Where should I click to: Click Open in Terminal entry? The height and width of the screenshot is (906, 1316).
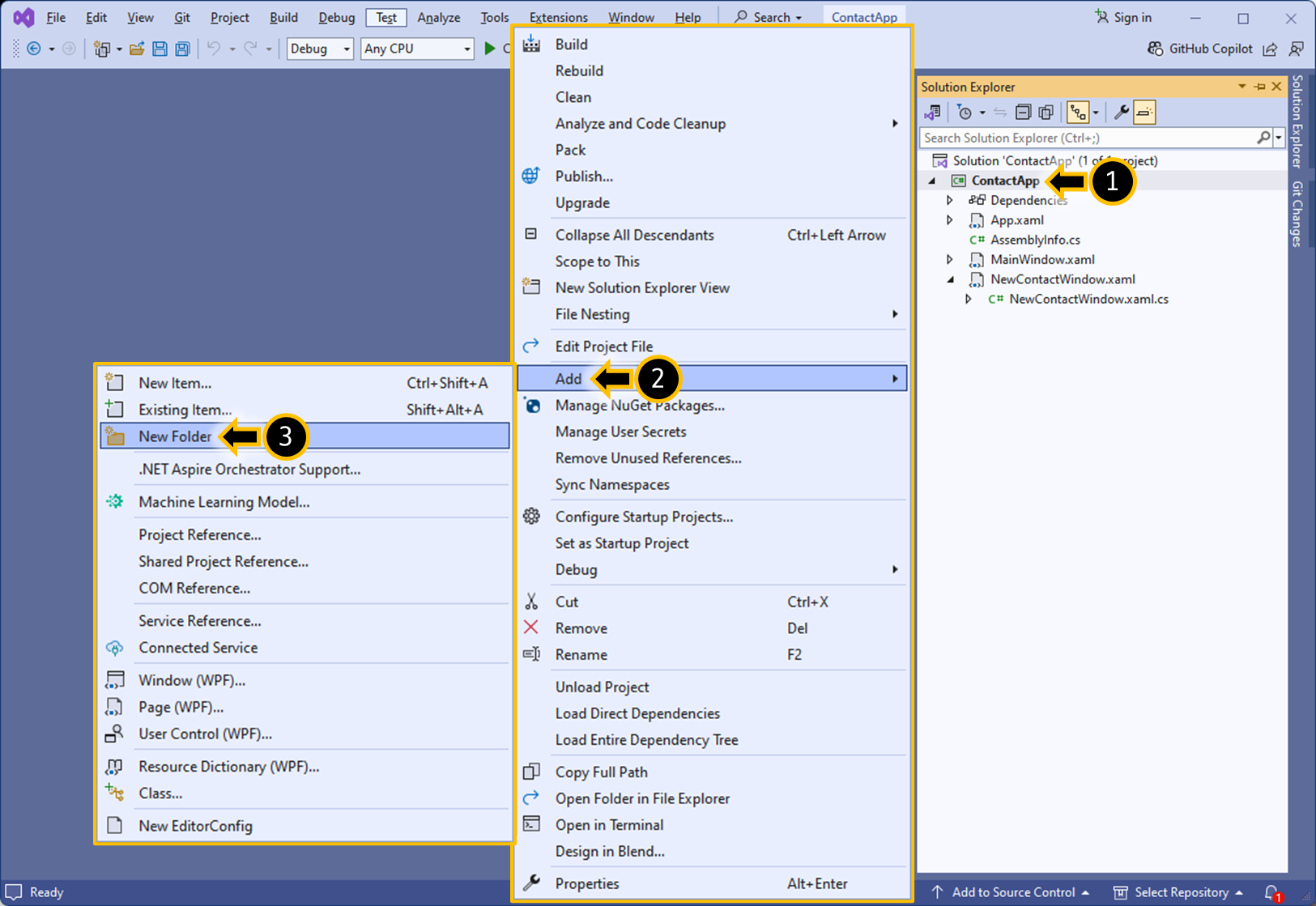tap(712, 825)
